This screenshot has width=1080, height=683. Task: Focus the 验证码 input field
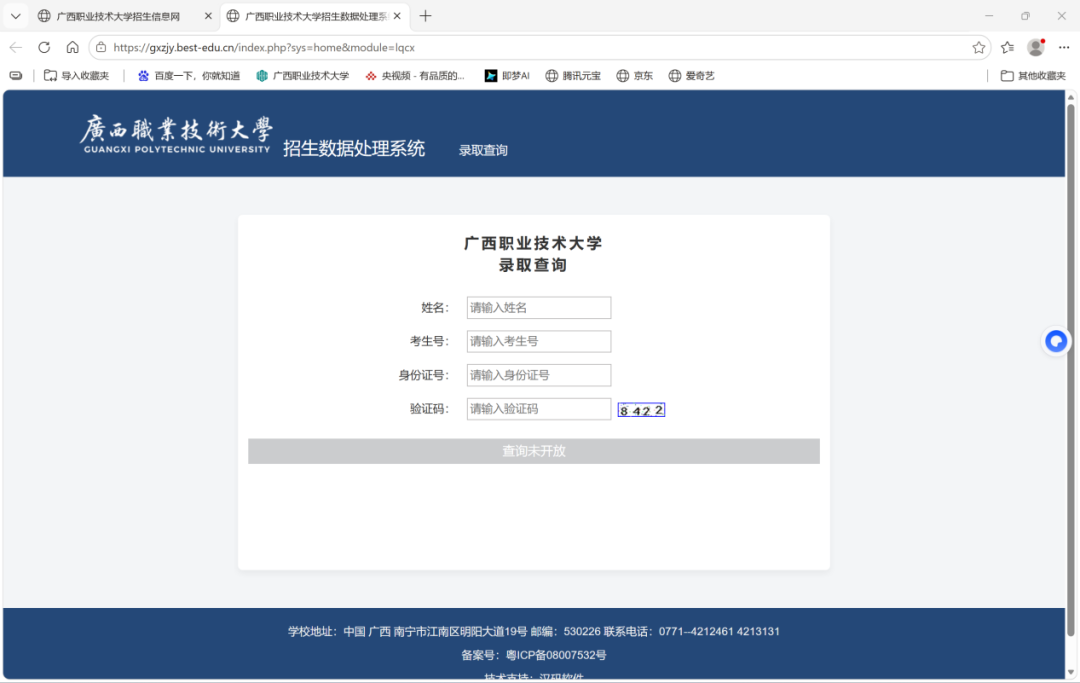click(x=539, y=409)
